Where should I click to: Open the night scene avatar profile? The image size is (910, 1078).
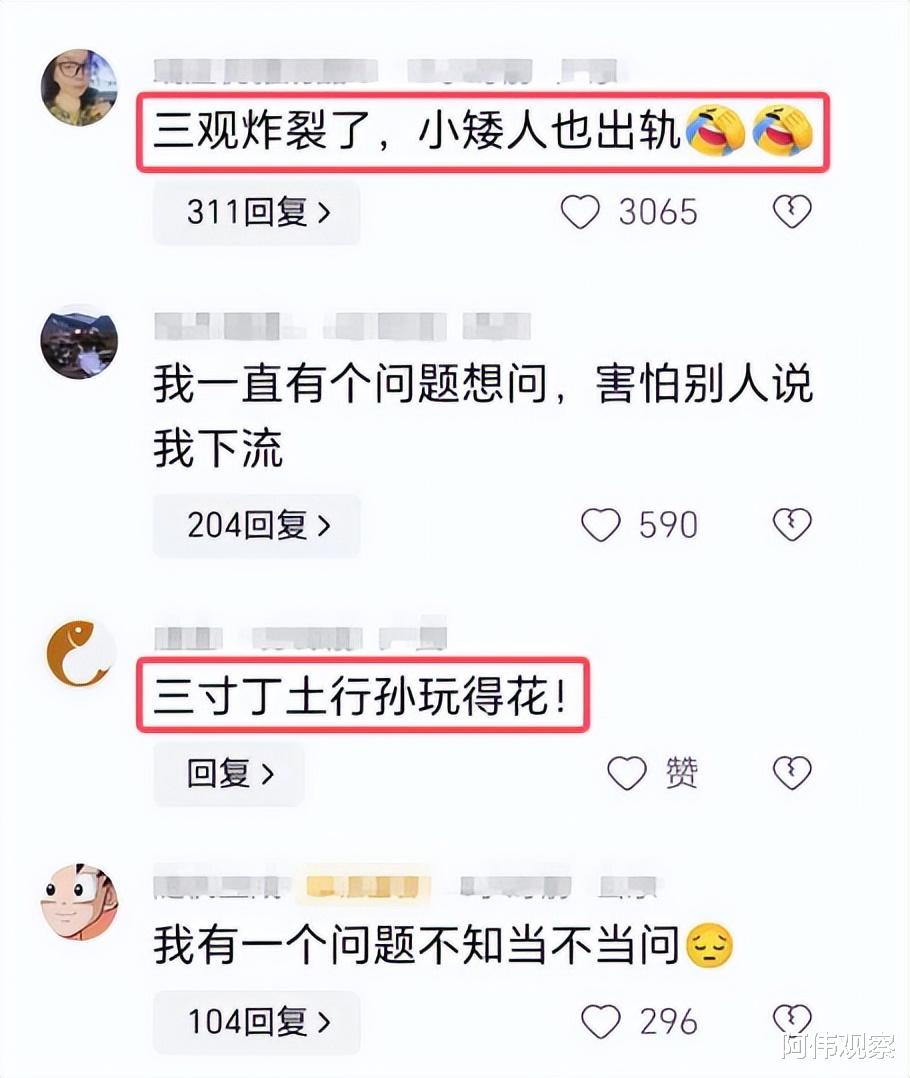(x=79, y=342)
